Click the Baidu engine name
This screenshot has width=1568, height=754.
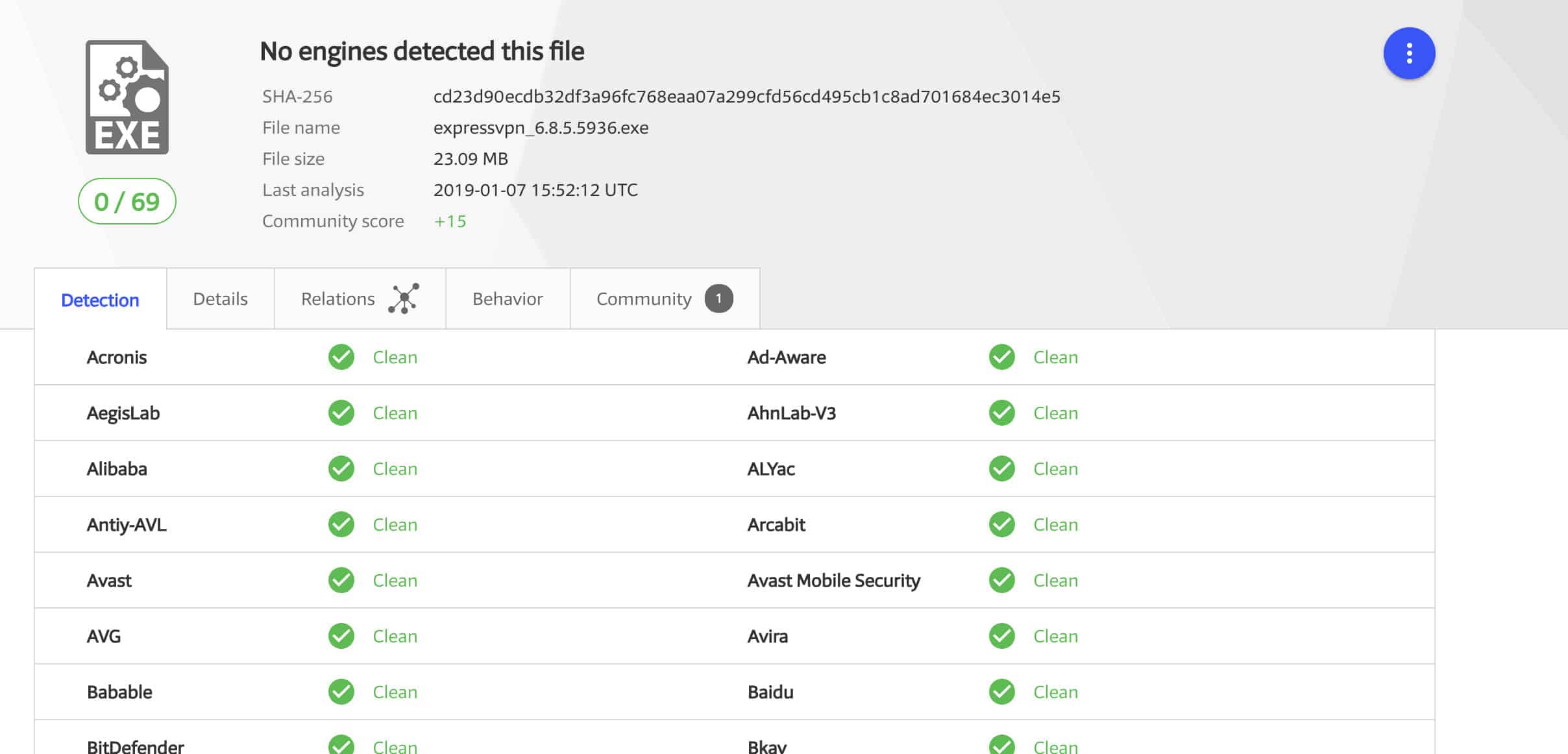tap(770, 692)
